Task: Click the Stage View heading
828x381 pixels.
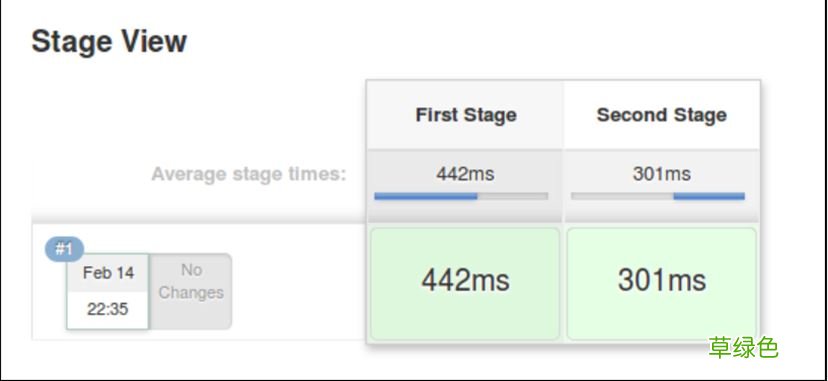Action: 109,42
